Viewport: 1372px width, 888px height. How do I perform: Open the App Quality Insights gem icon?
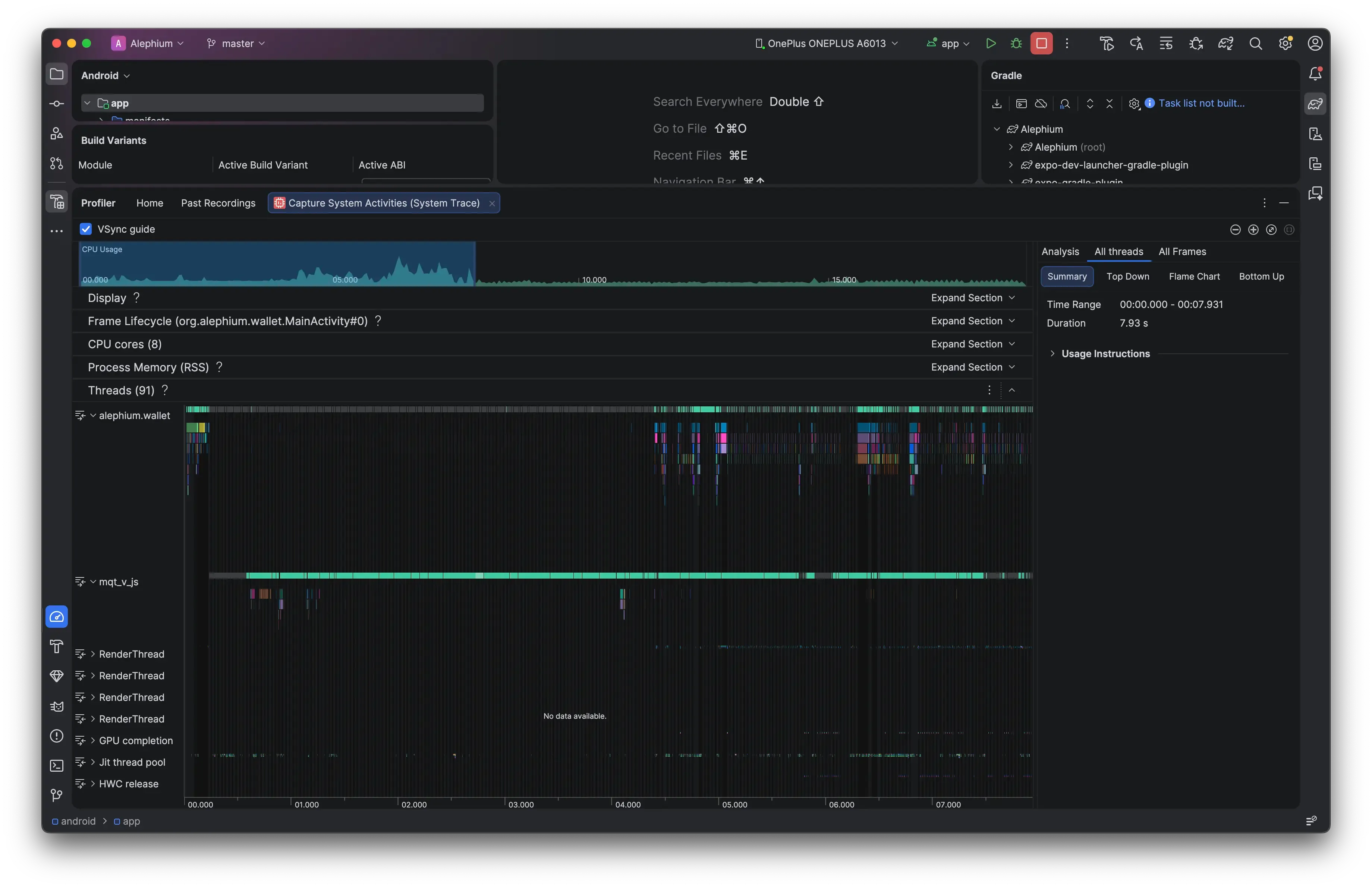57,676
